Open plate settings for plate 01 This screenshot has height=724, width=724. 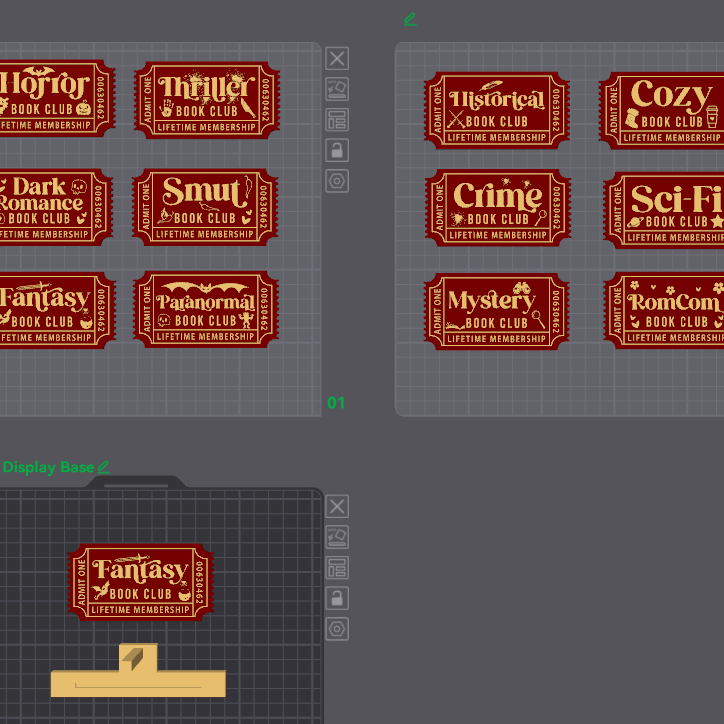click(337, 181)
